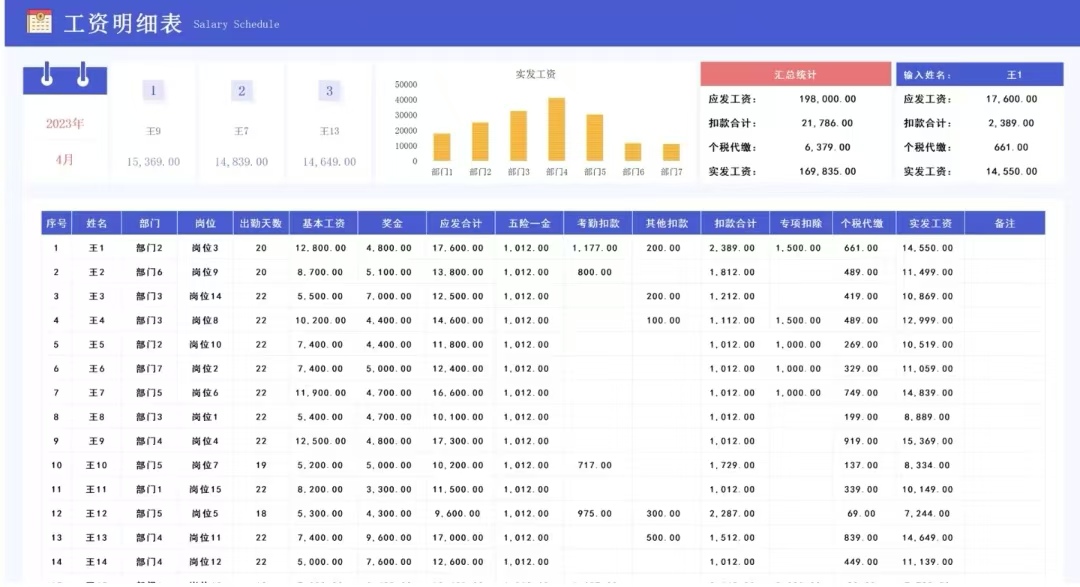Select the 实发工资 column header in the table
The height and width of the screenshot is (587, 1080).
pyautogui.click(x=930, y=223)
